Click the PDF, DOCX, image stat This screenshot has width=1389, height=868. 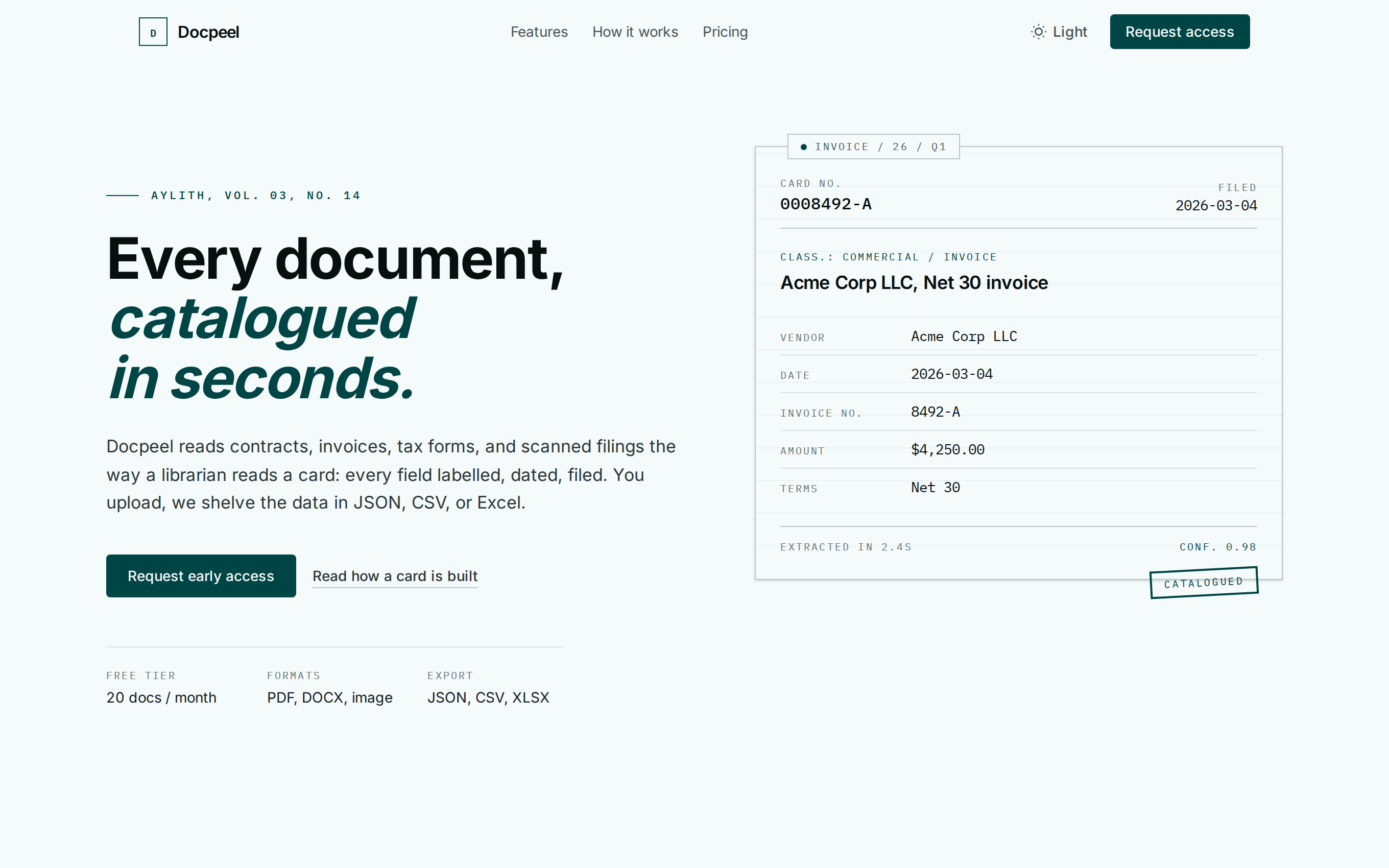point(329,698)
